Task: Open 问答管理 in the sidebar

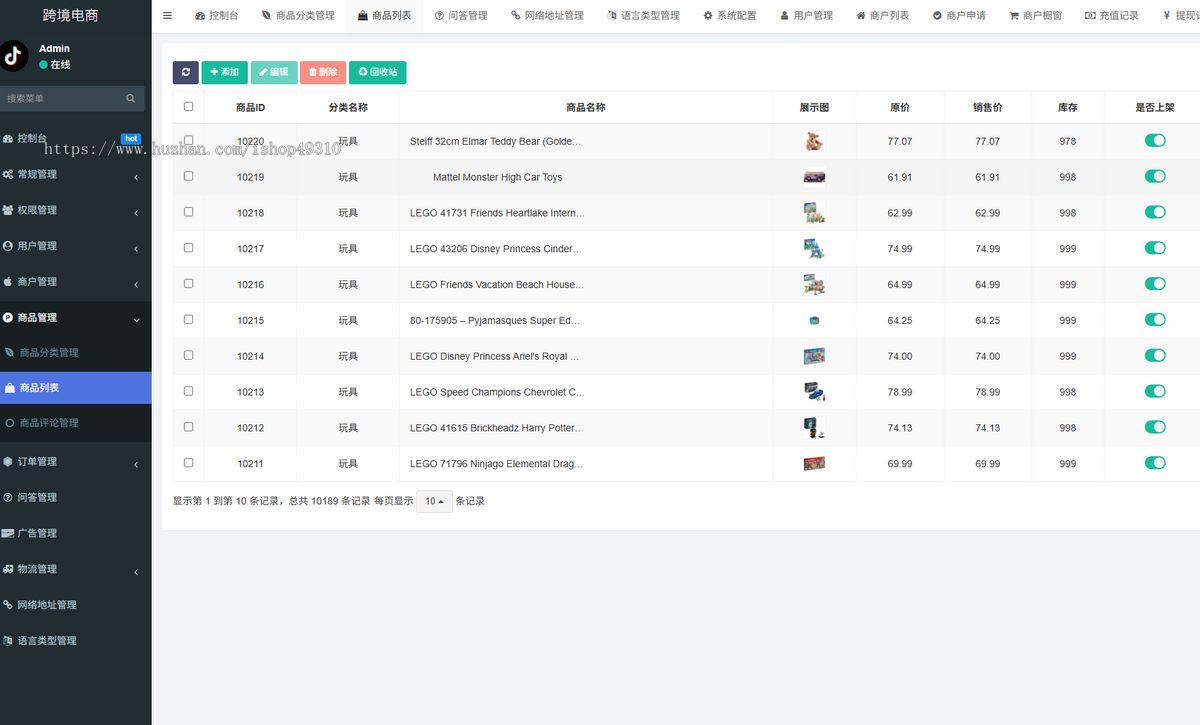Action: [x=76, y=497]
